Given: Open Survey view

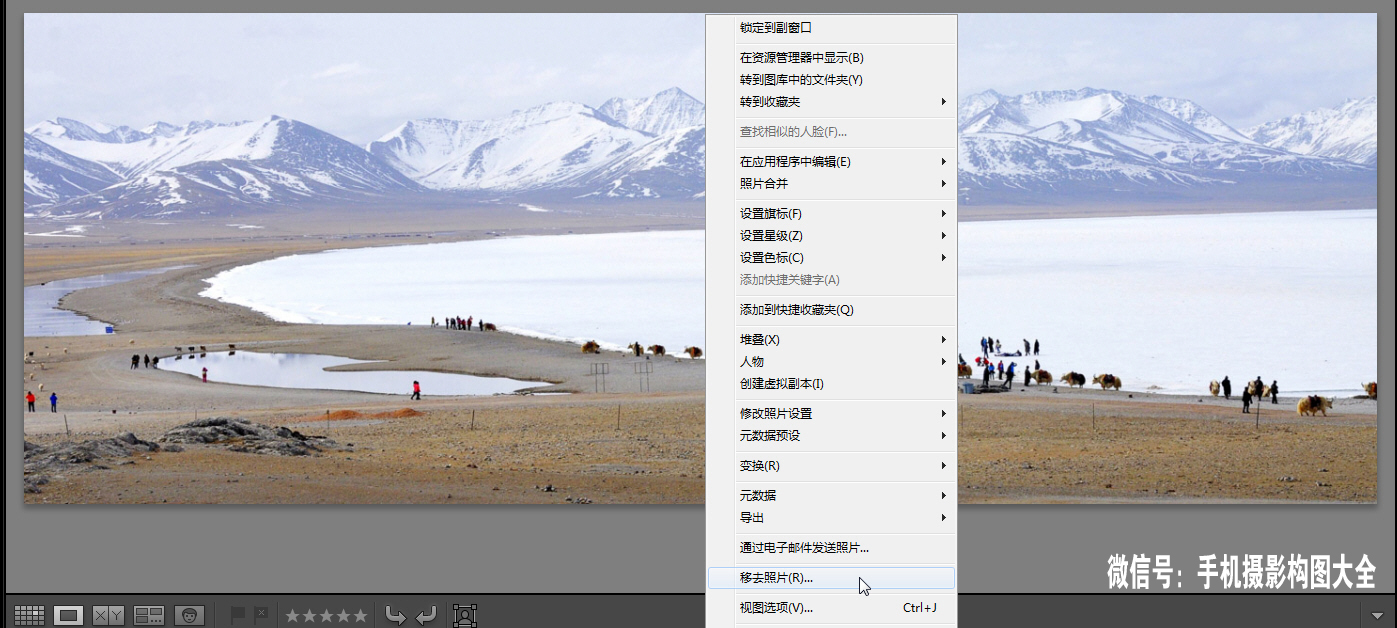Looking at the screenshot, I should pos(149,615).
